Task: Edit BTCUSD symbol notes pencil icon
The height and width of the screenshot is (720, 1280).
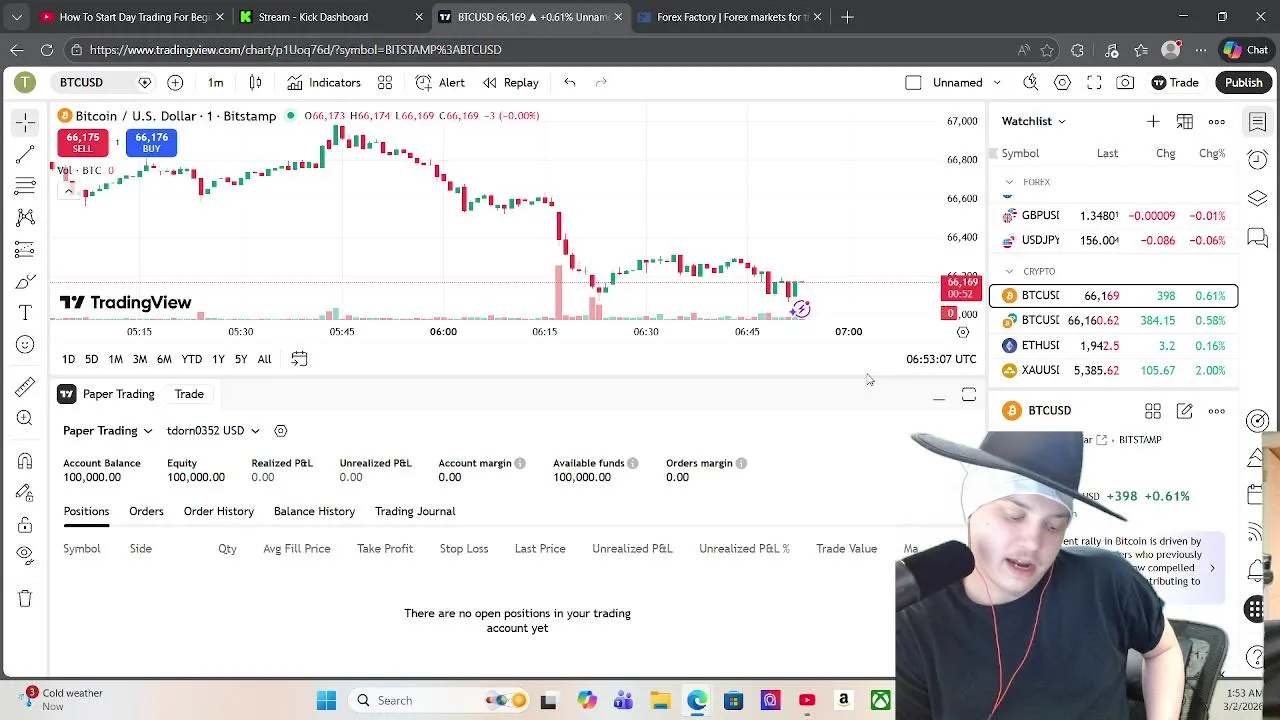Action: coord(1185,411)
